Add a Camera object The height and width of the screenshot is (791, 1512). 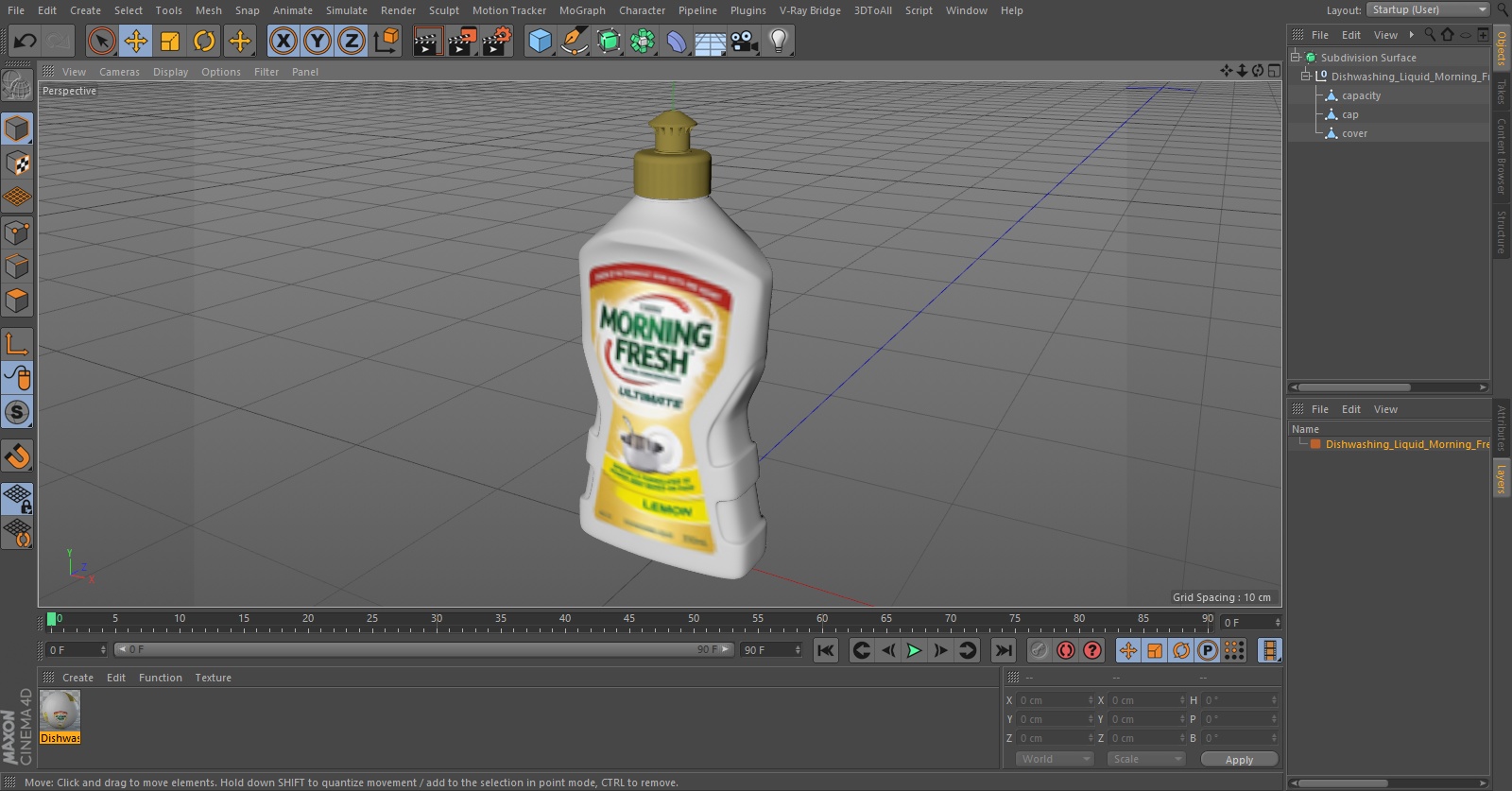pos(745,41)
